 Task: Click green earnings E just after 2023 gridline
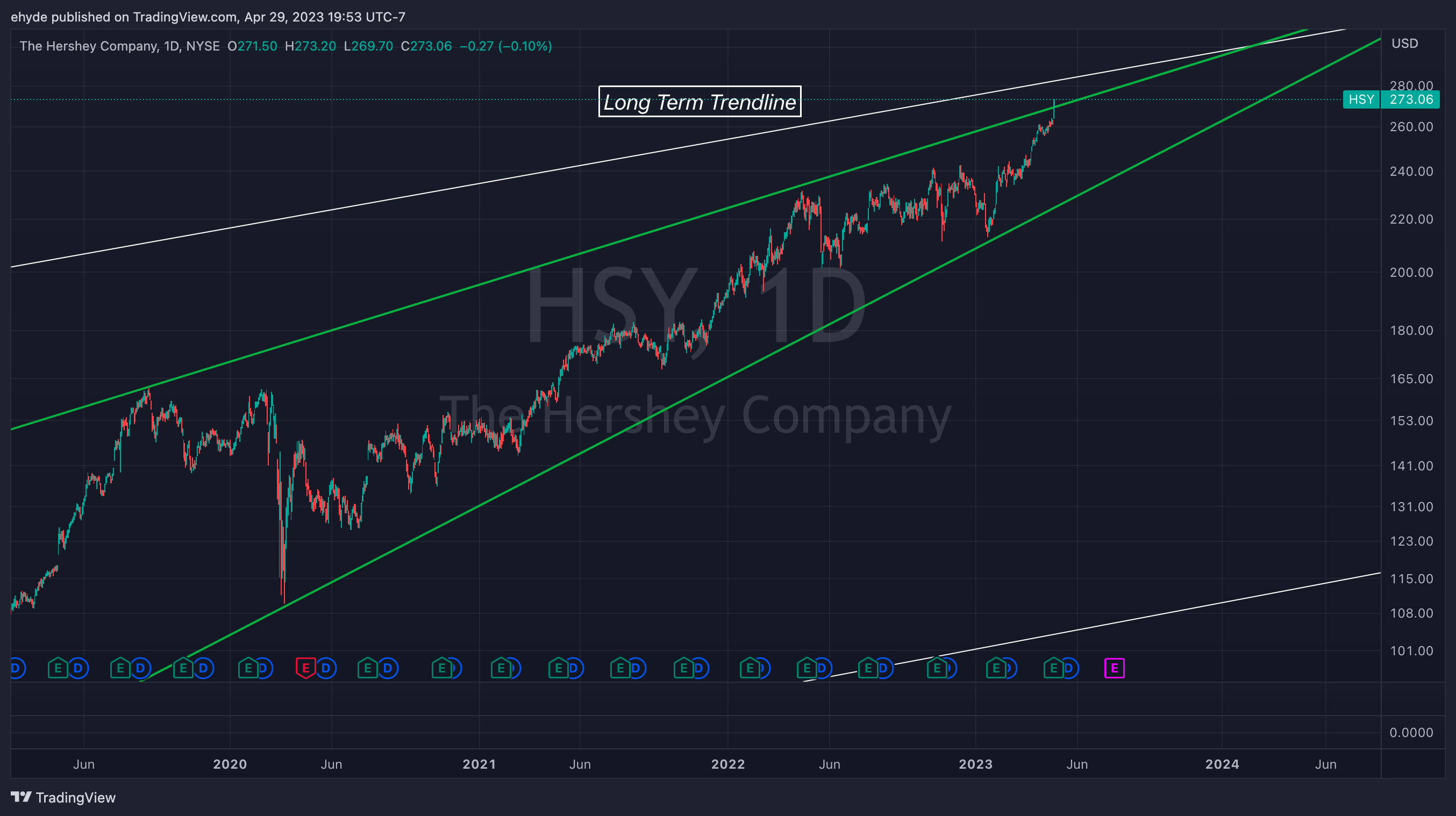point(996,669)
